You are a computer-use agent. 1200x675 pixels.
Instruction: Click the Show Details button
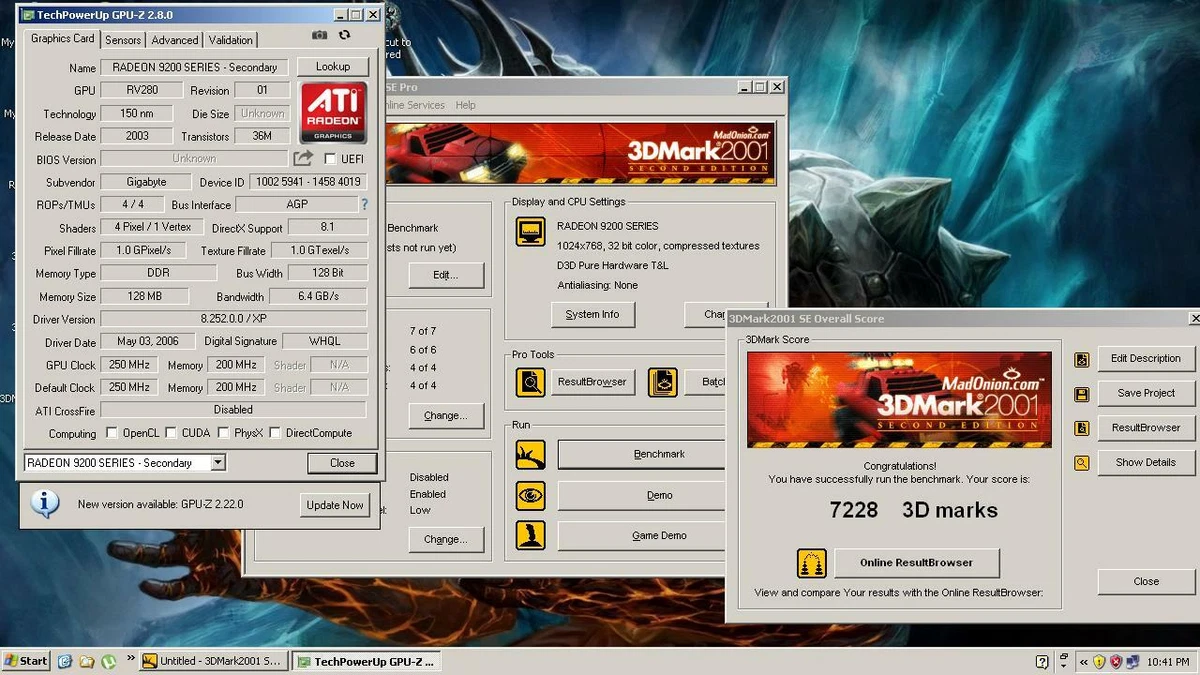[1146, 462]
